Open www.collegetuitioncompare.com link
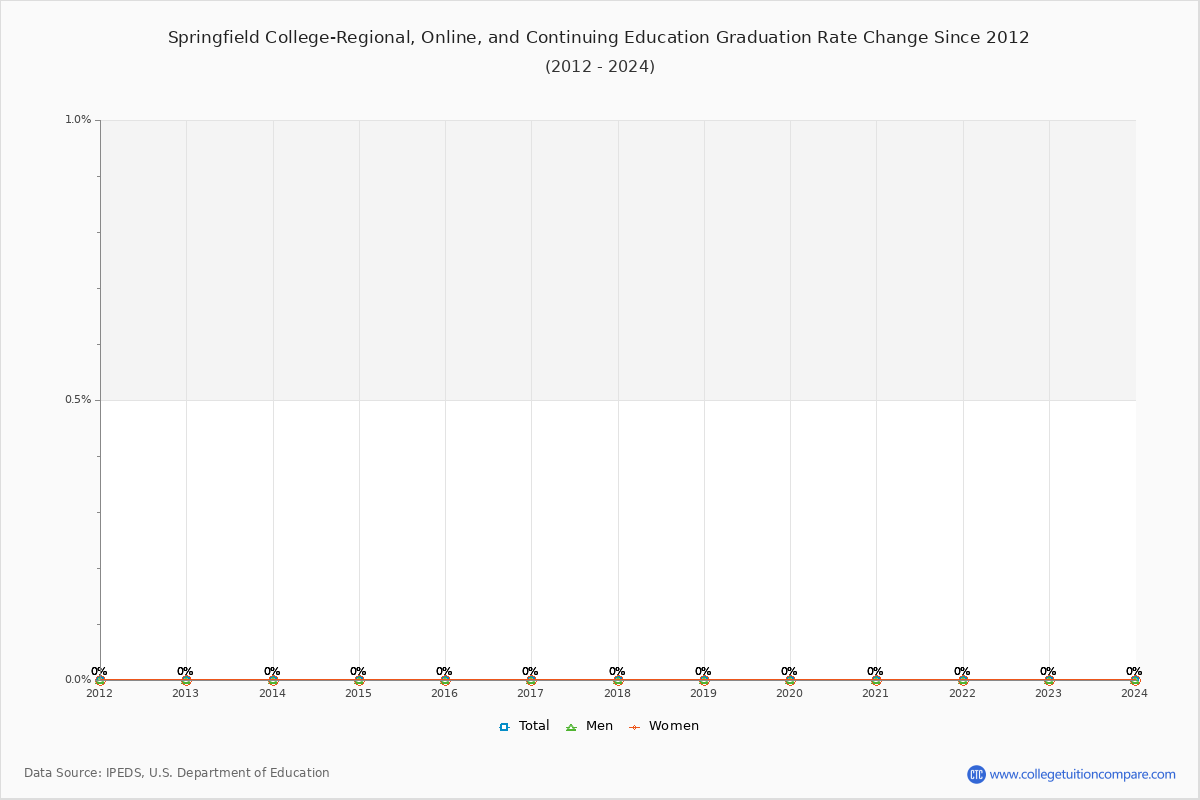 point(1082,774)
